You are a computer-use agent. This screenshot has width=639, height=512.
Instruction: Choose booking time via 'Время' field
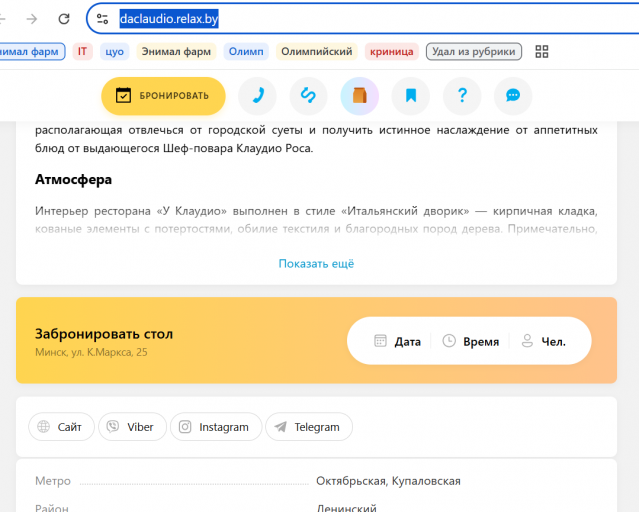(471, 341)
